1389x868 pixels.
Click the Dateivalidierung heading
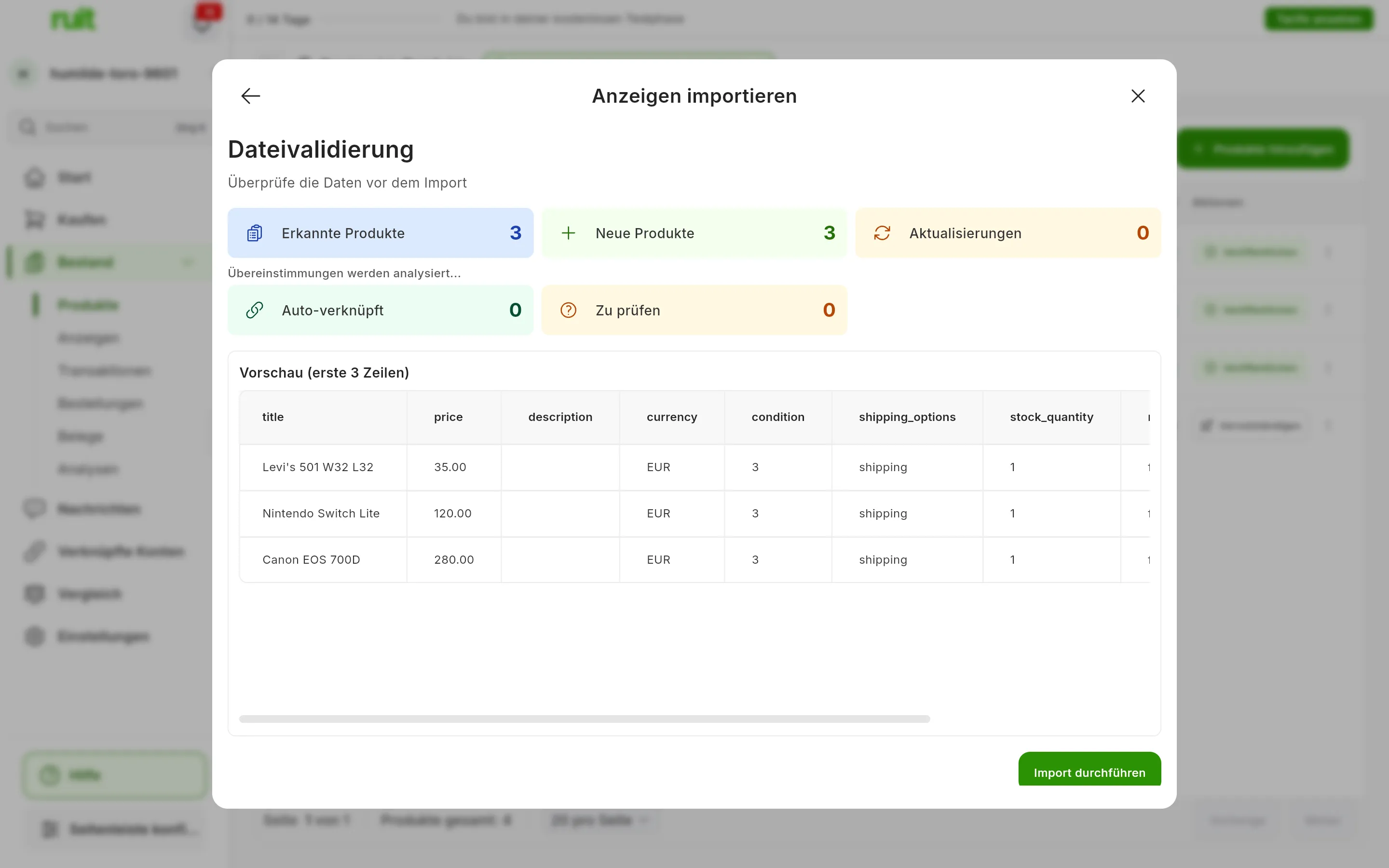[x=320, y=149]
